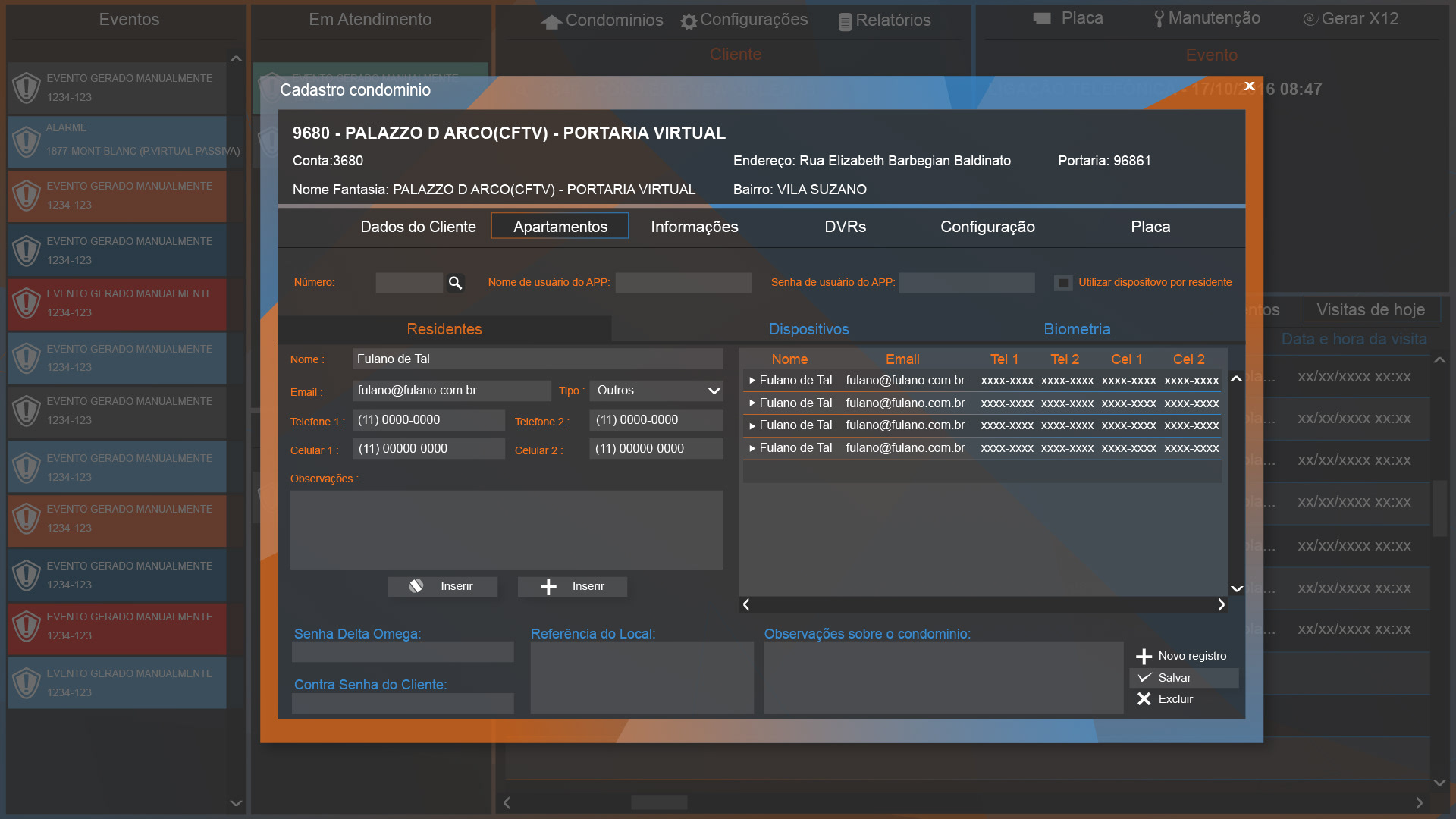Click Nome de usuário do APP field

[x=683, y=283]
